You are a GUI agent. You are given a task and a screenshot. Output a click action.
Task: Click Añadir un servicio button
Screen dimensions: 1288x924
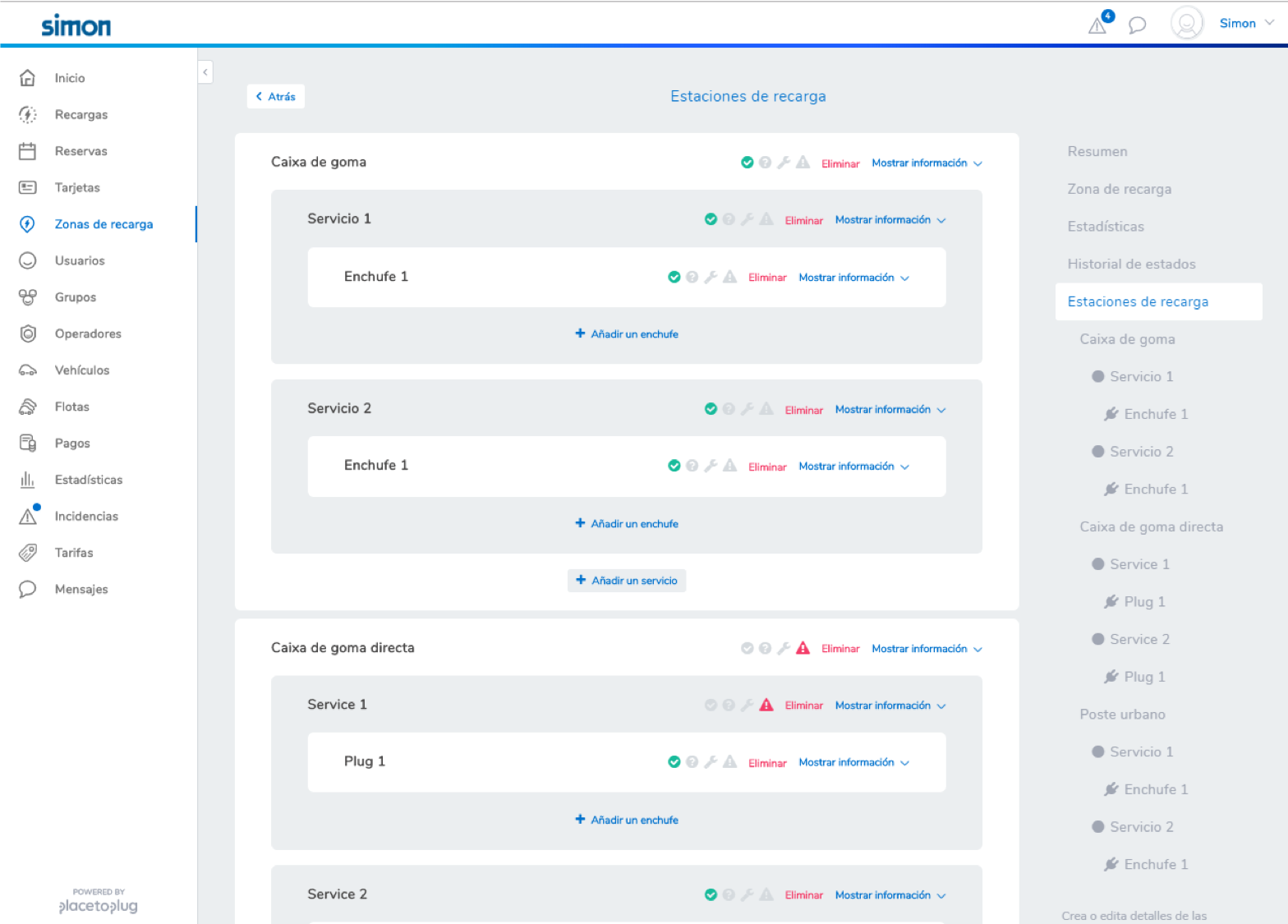pyautogui.click(x=627, y=581)
